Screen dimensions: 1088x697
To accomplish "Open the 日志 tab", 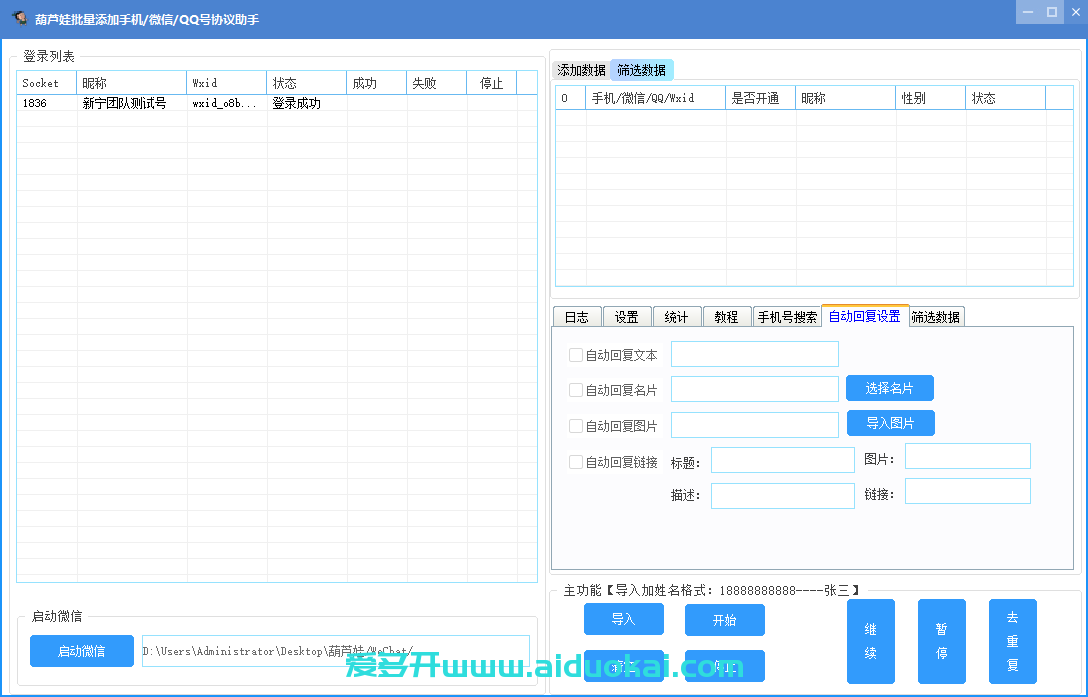I will click(577, 317).
